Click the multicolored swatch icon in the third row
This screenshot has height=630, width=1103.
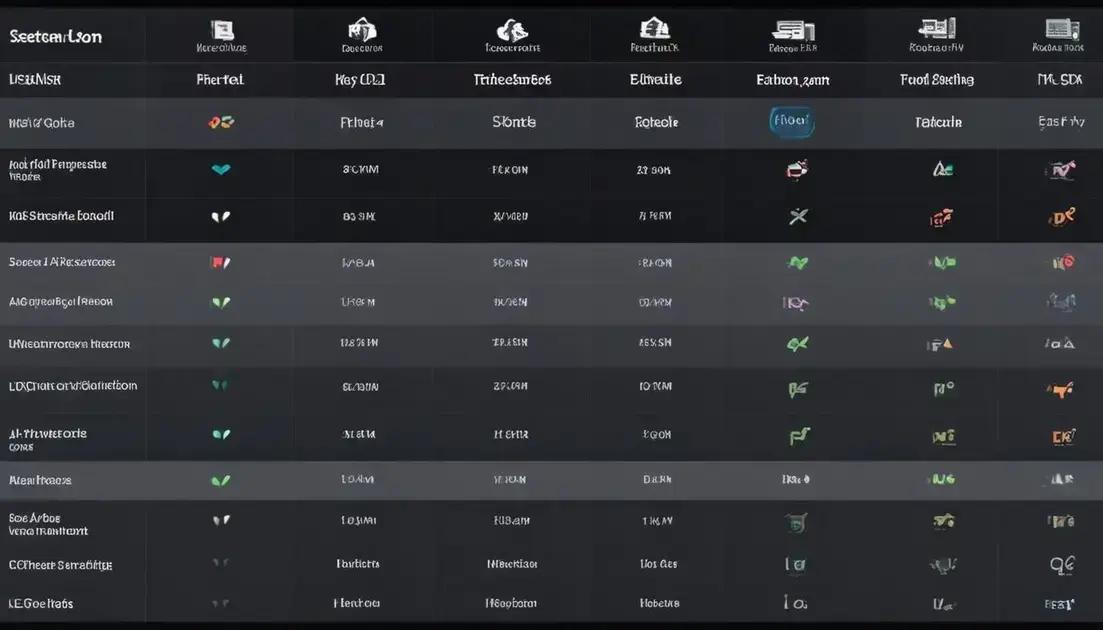221,123
